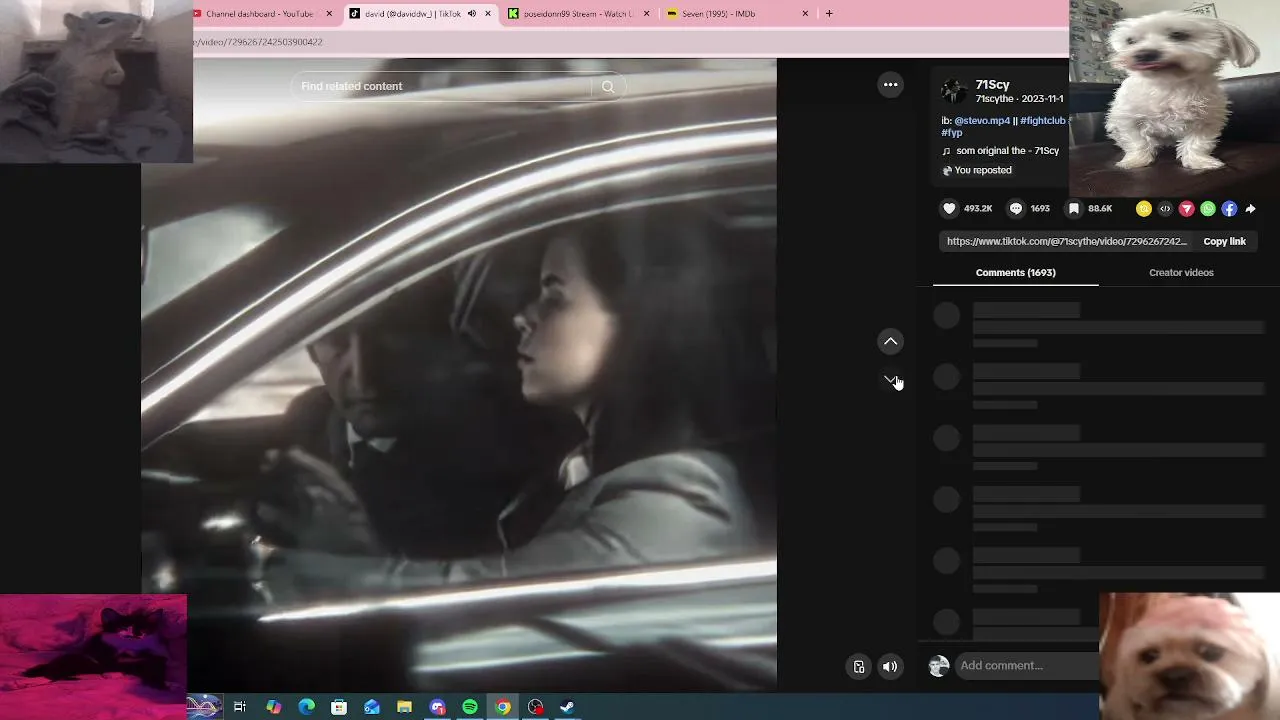Close the Channel dashboard YouTube tab

(329, 14)
